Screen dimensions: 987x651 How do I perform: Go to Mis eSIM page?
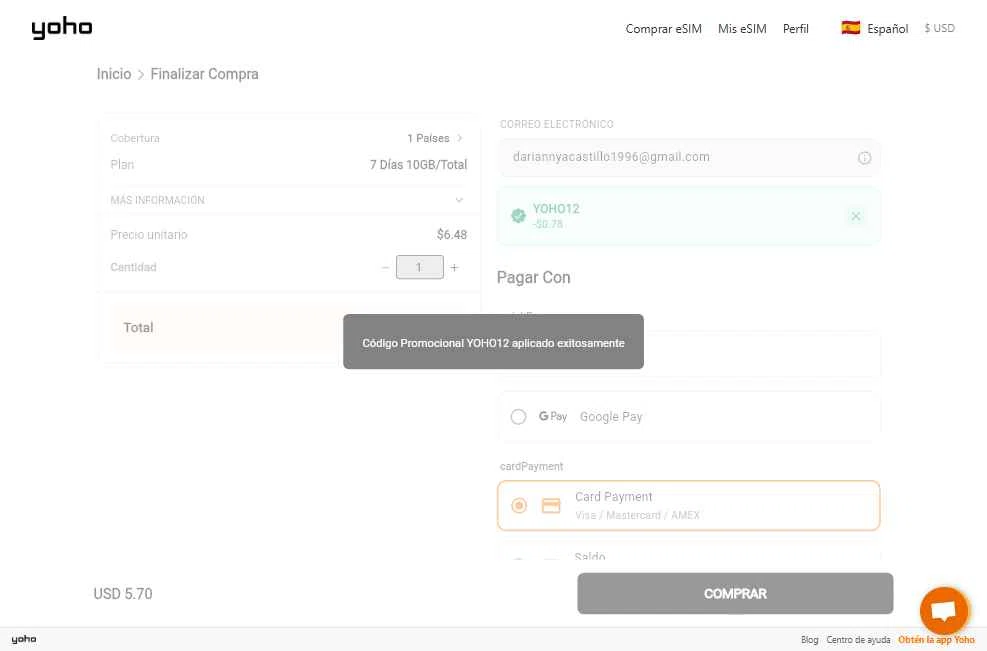point(742,28)
